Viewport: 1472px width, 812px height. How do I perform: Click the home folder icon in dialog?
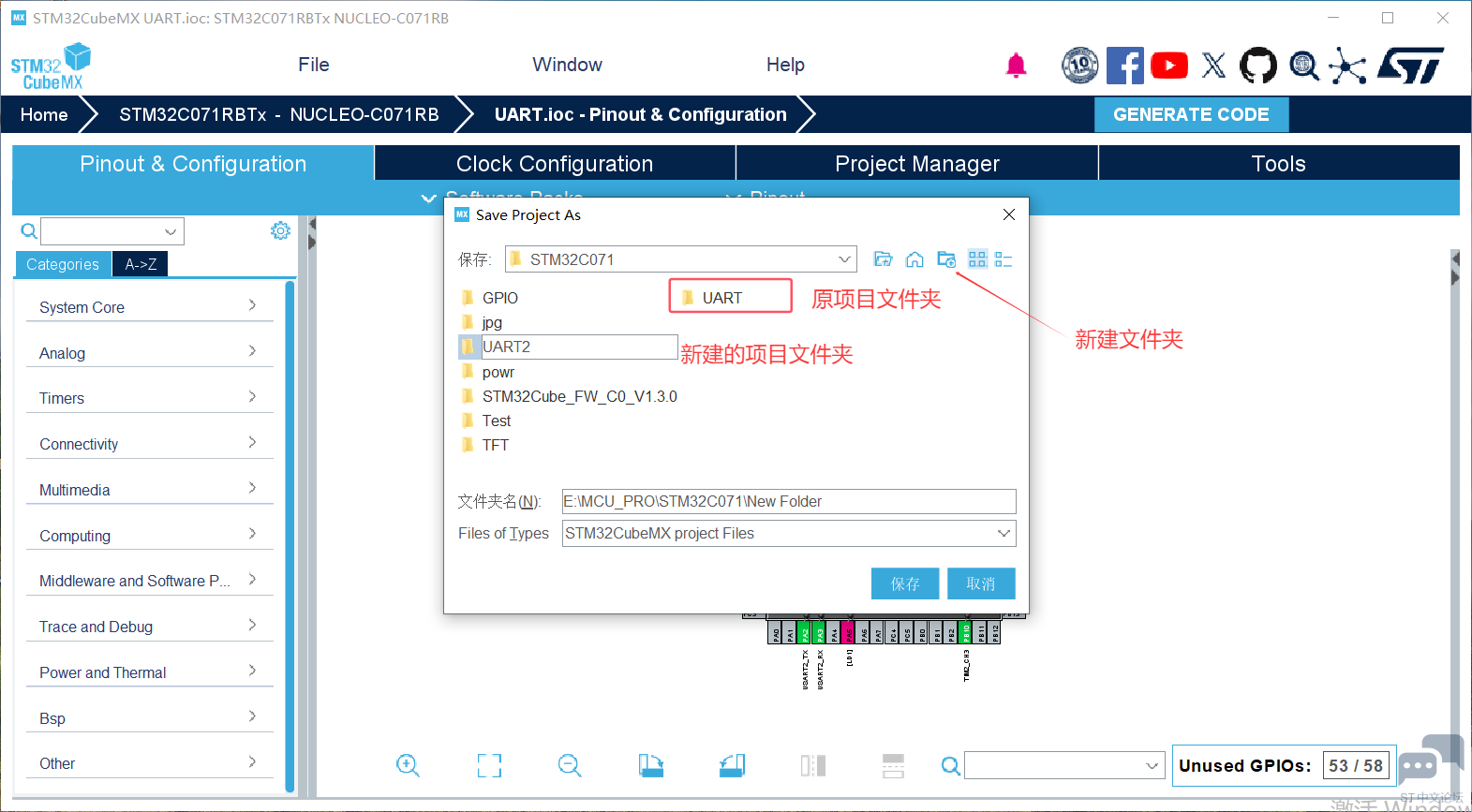[x=914, y=259]
